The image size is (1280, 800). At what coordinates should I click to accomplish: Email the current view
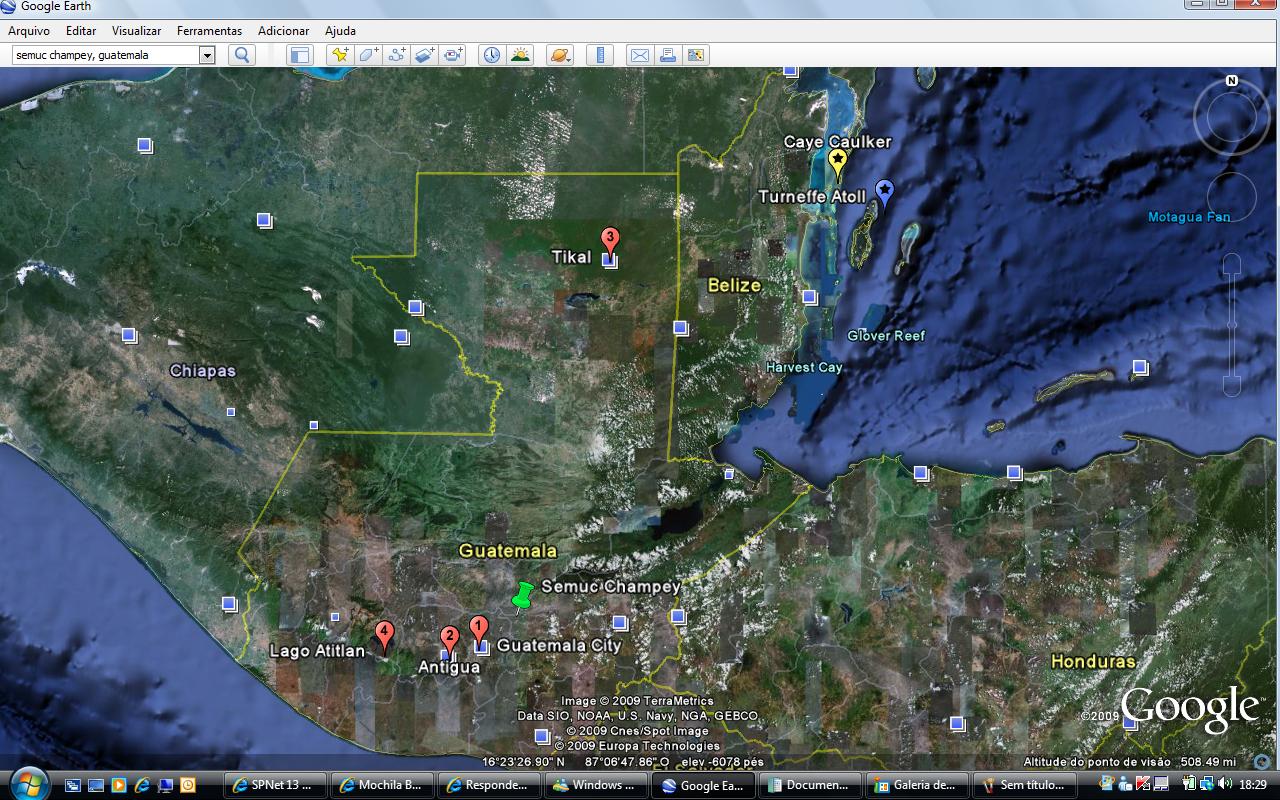(x=639, y=55)
